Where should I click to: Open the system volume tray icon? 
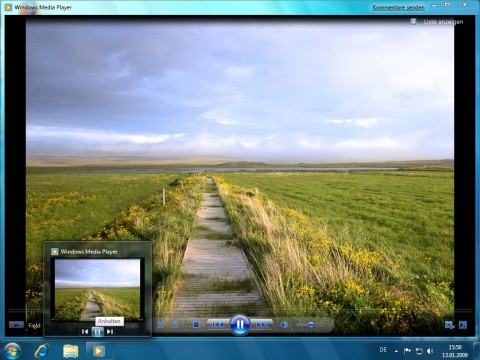[x=430, y=351]
